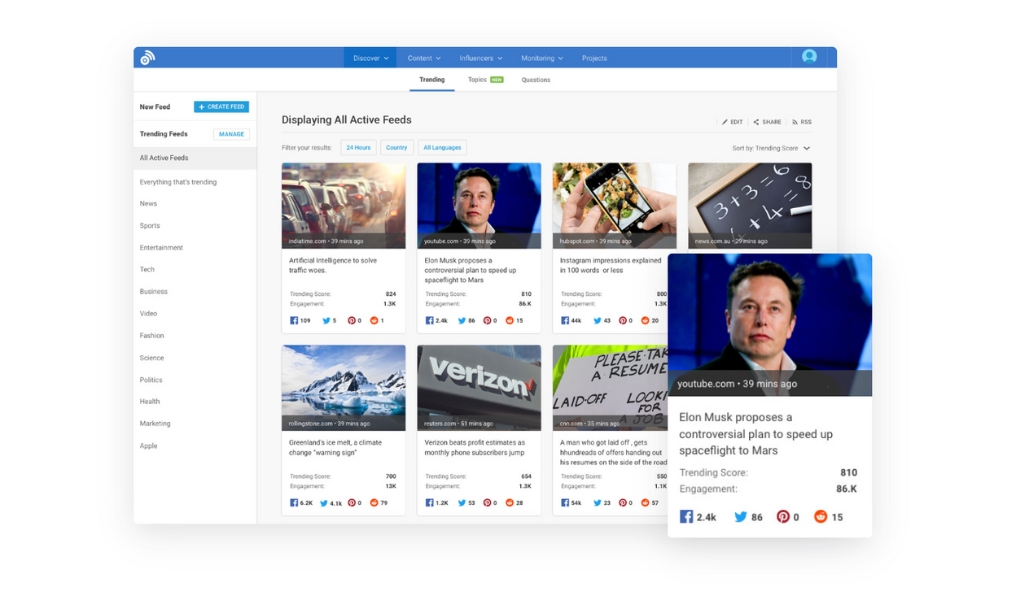Open the Sports feed
The height and width of the screenshot is (600, 1024).
150,226
